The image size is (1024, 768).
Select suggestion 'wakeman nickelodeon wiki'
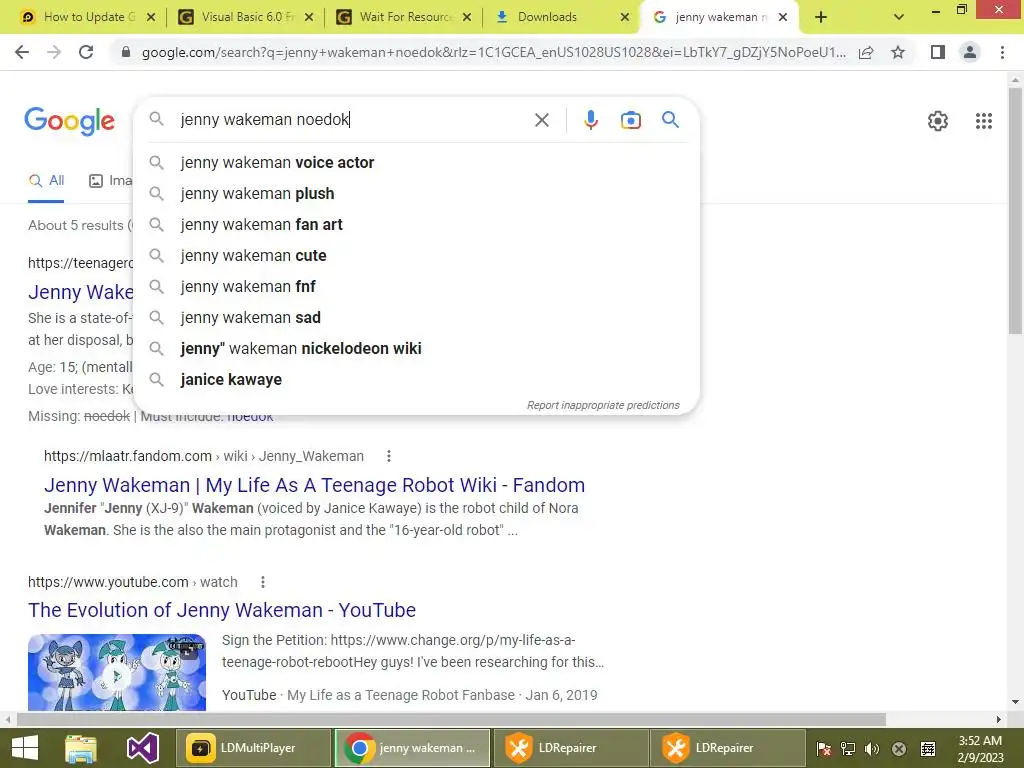416,349
